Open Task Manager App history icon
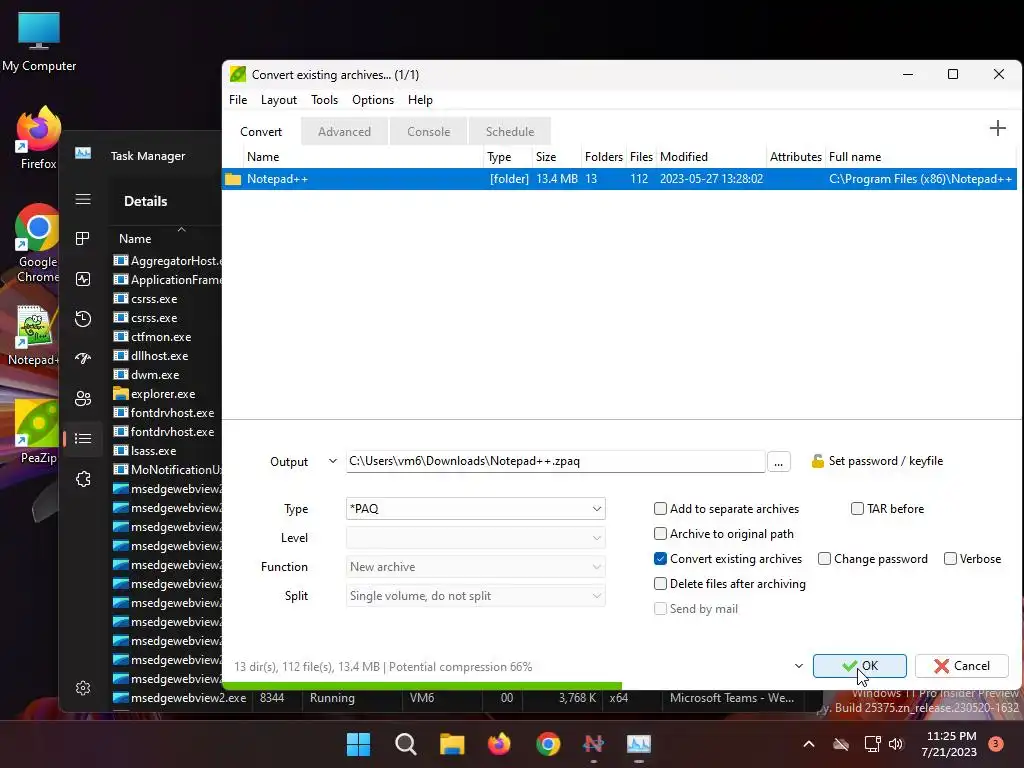 coord(83,319)
